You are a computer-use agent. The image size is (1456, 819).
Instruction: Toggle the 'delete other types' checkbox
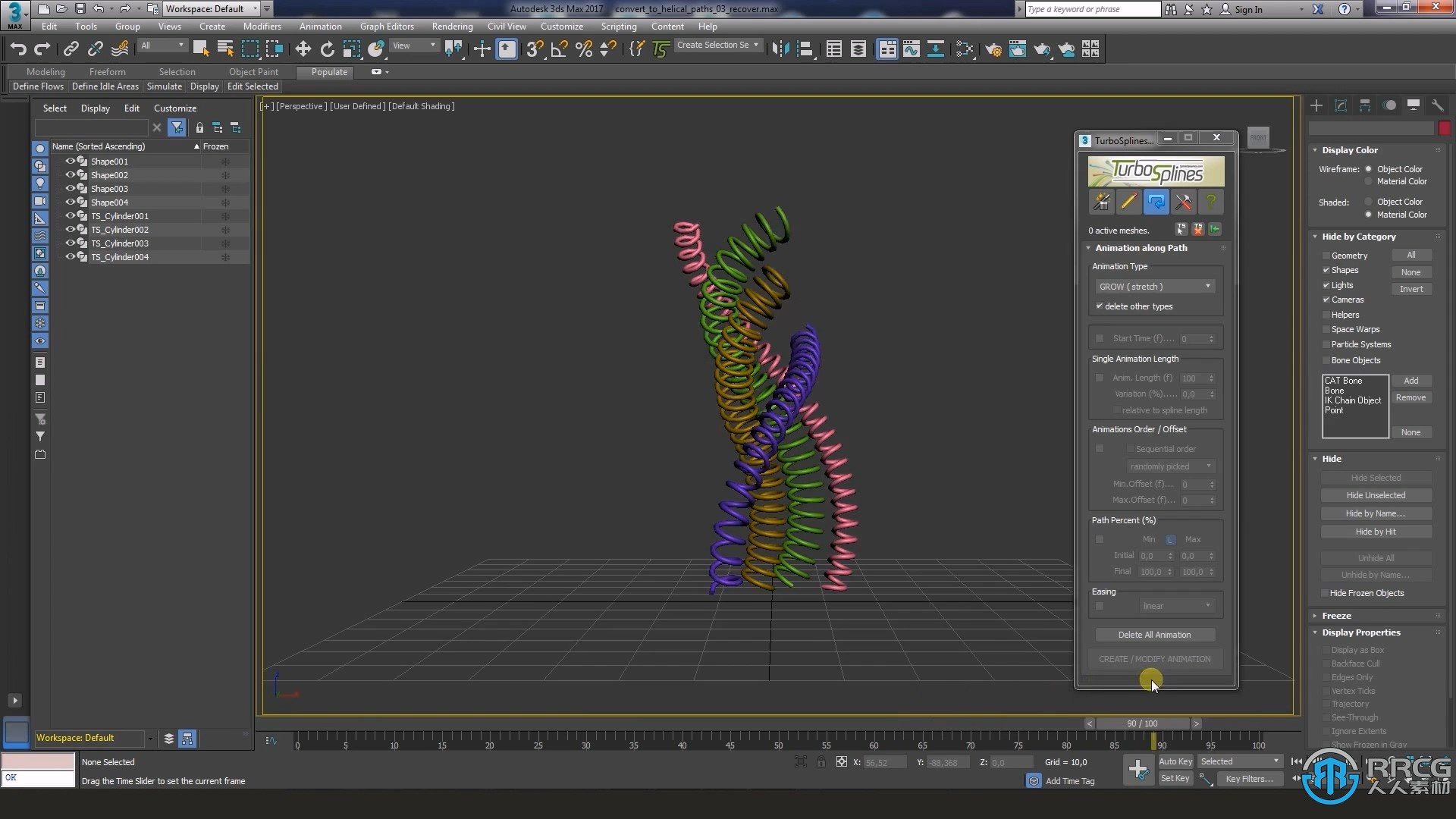(1099, 306)
